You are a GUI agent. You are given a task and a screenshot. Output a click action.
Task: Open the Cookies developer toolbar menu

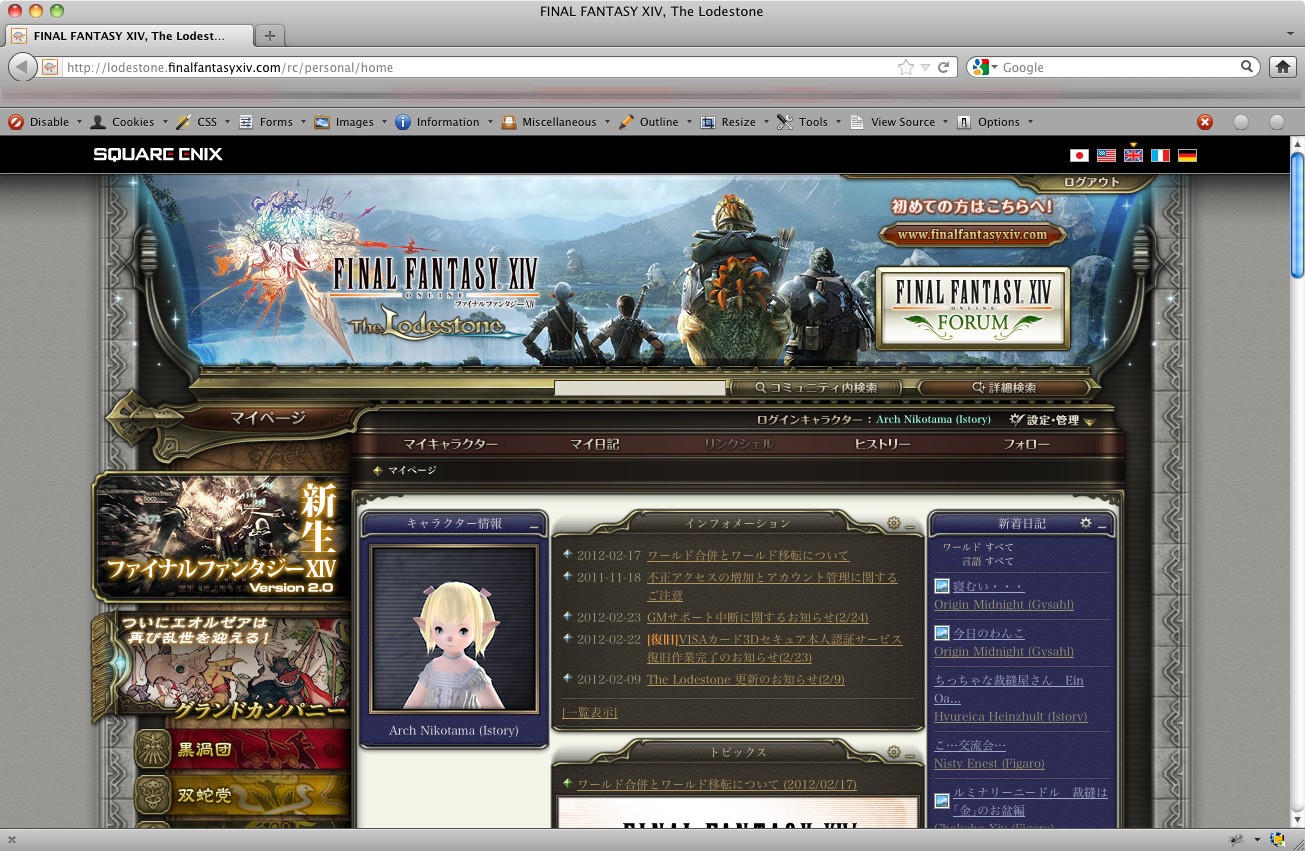(x=127, y=122)
